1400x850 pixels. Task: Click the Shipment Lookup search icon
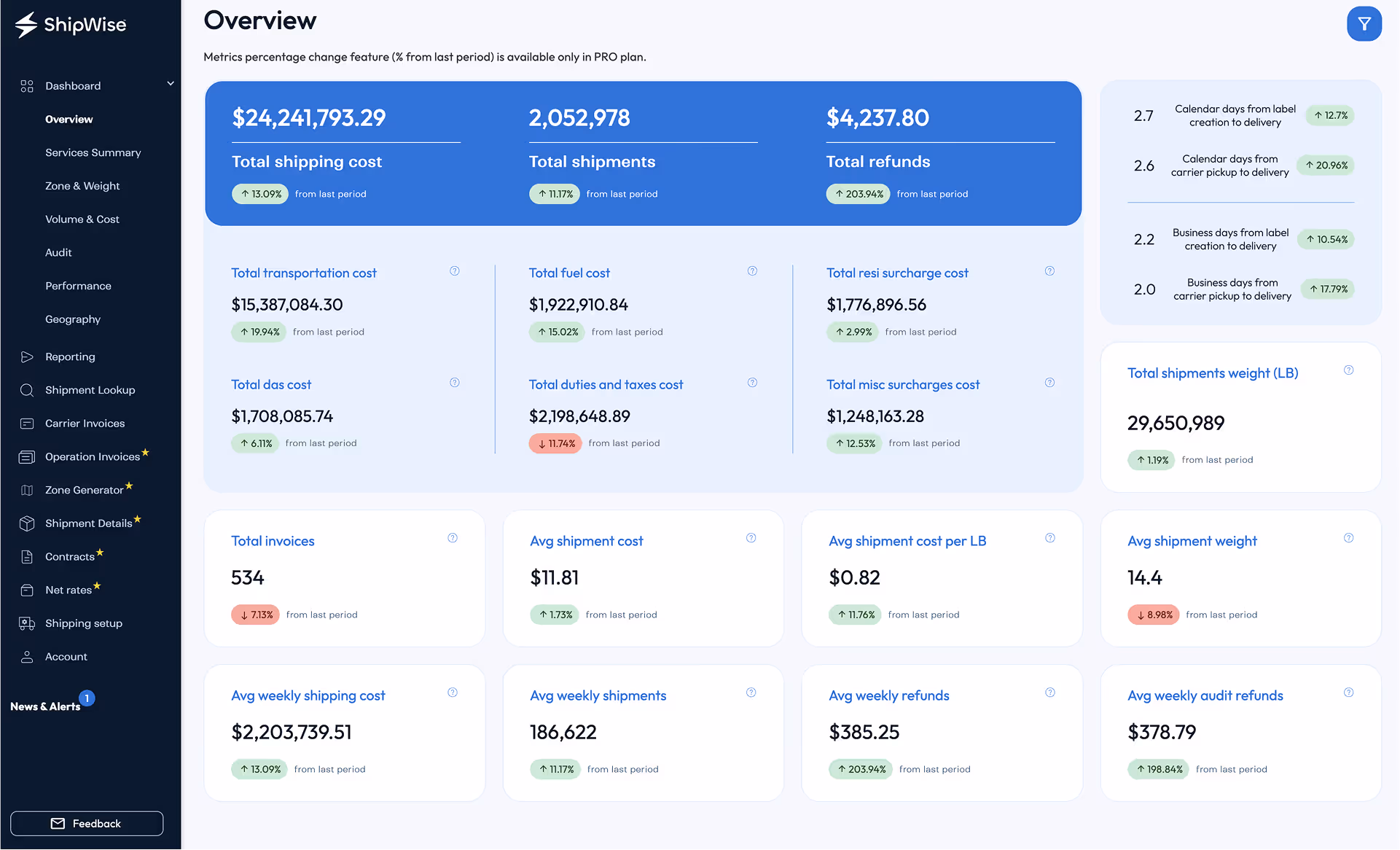(x=27, y=390)
